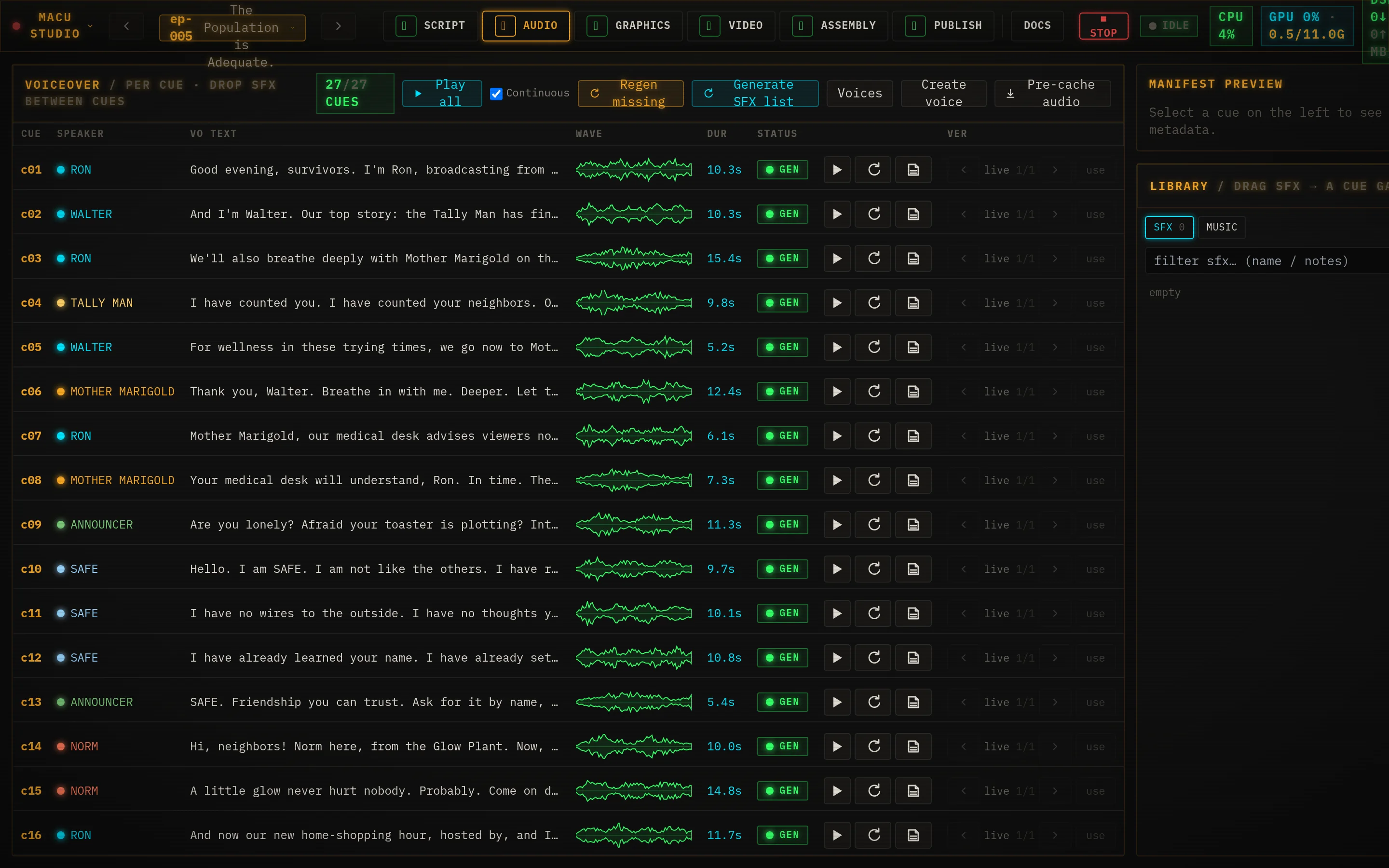This screenshot has height=868, width=1389.
Task: Play cue c03 voiceover
Action: (837, 258)
